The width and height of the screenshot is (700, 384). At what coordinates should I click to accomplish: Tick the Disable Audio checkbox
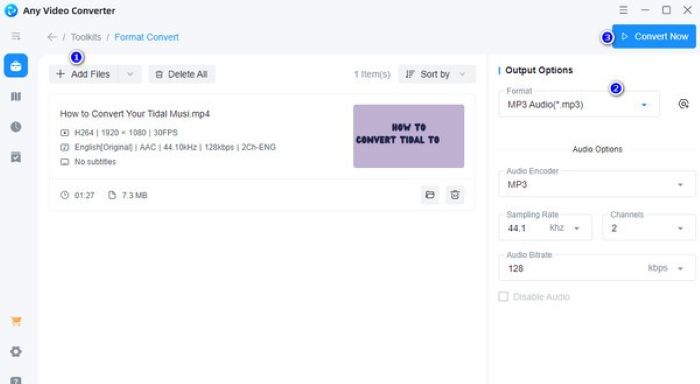[x=503, y=296]
